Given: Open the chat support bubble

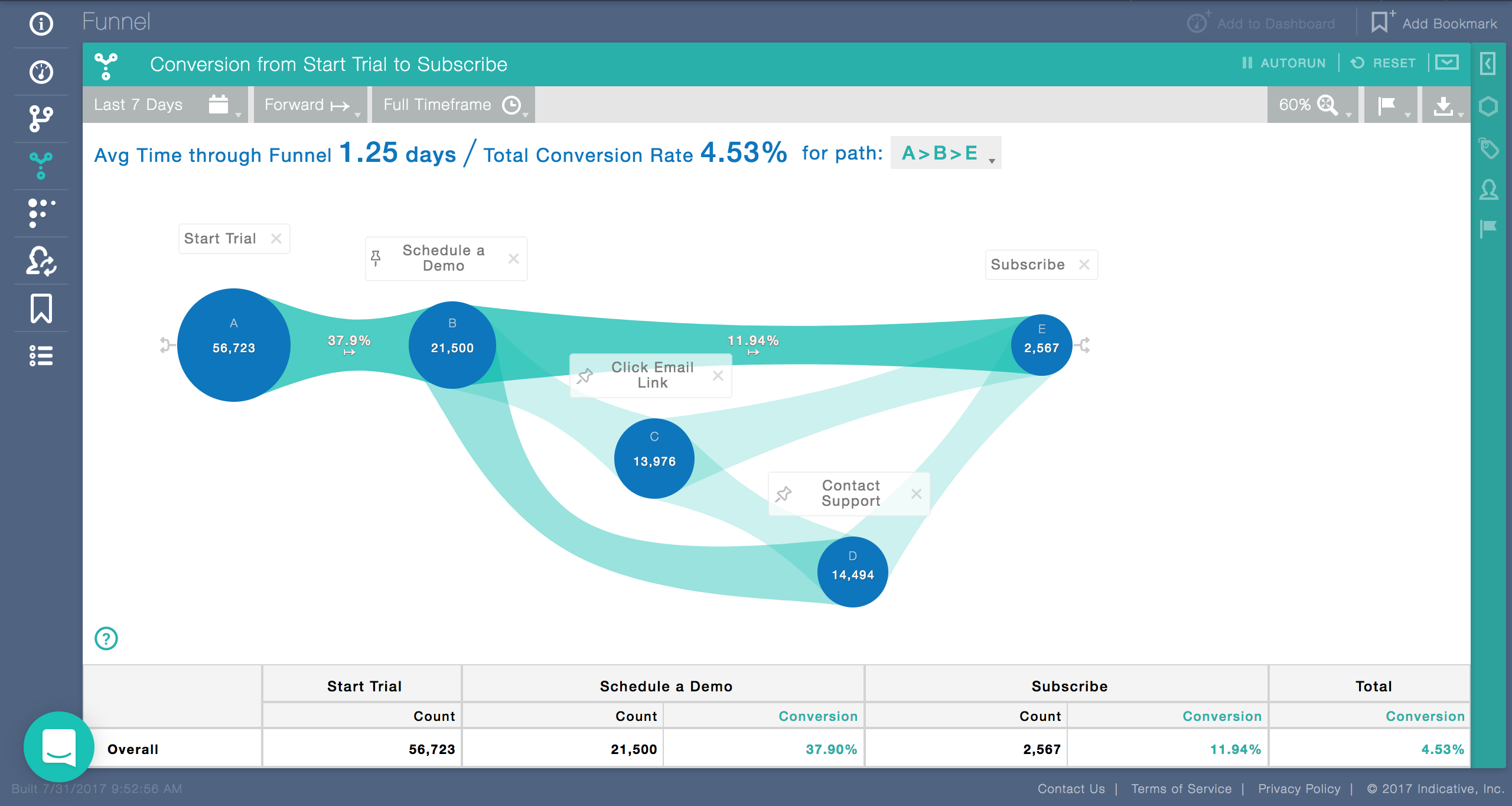Looking at the screenshot, I should [58, 747].
